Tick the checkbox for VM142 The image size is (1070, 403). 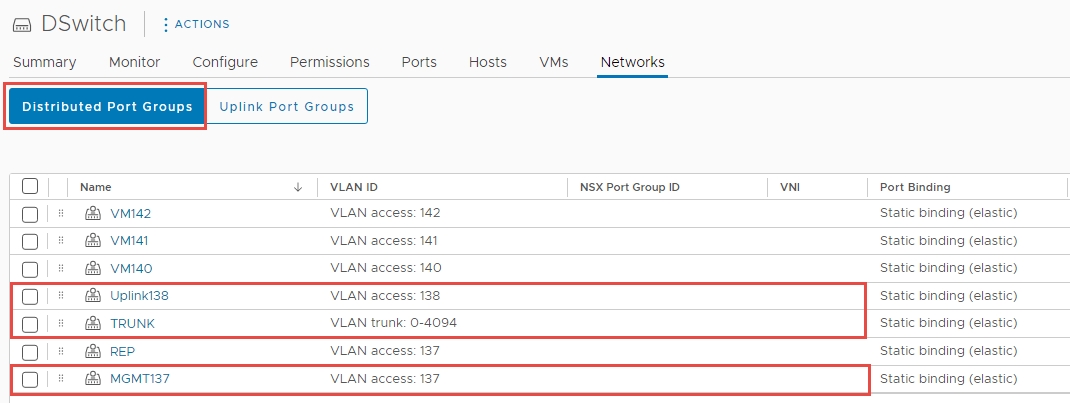(x=30, y=214)
